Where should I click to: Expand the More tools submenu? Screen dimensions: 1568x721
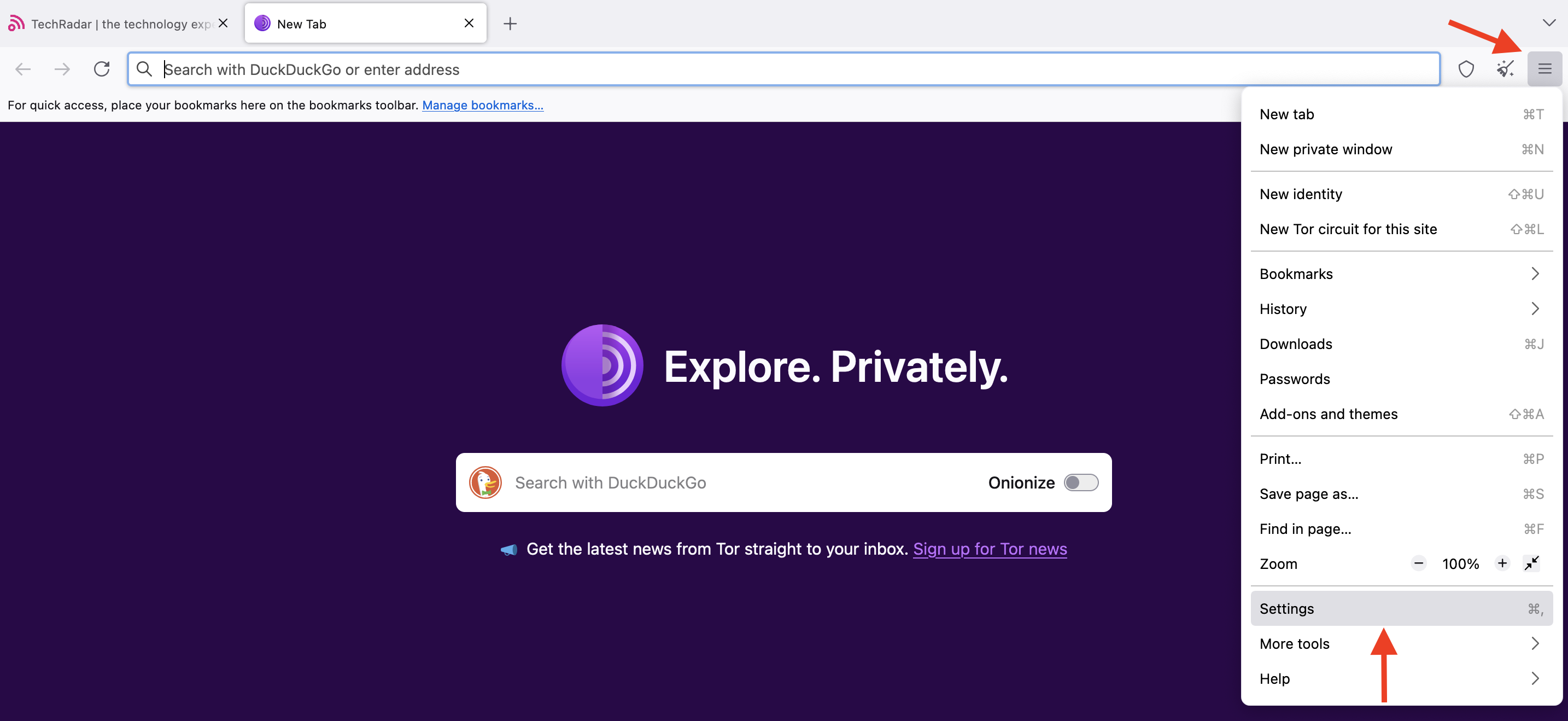click(x=1402, y=644)
